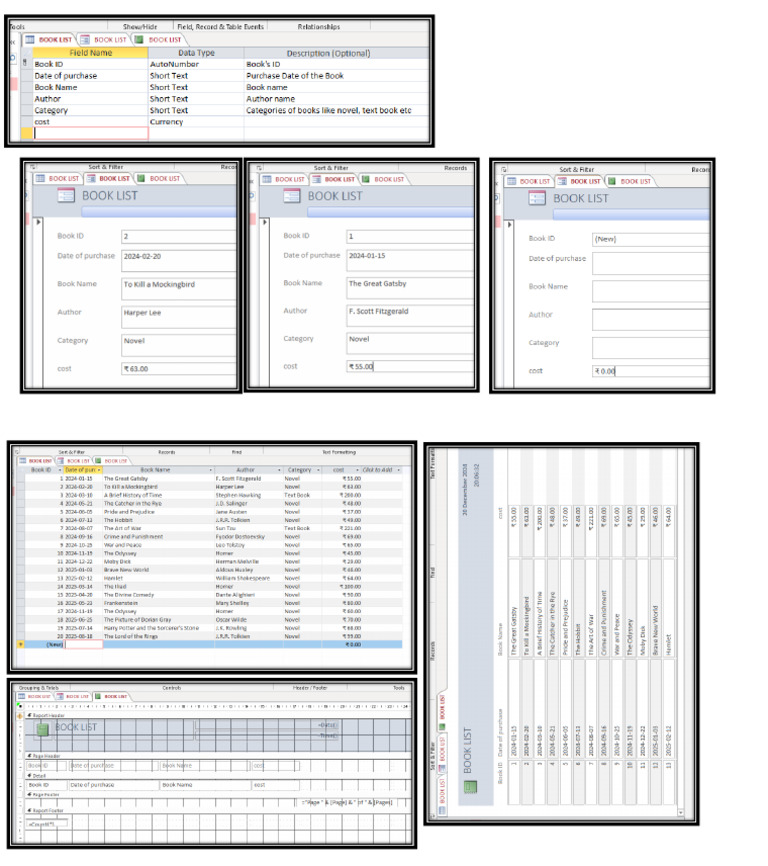Image resolution: width=768 pixels, height=866 pixels.
Task: Select the Report Header section bar
Action: (x=218, y=715)
